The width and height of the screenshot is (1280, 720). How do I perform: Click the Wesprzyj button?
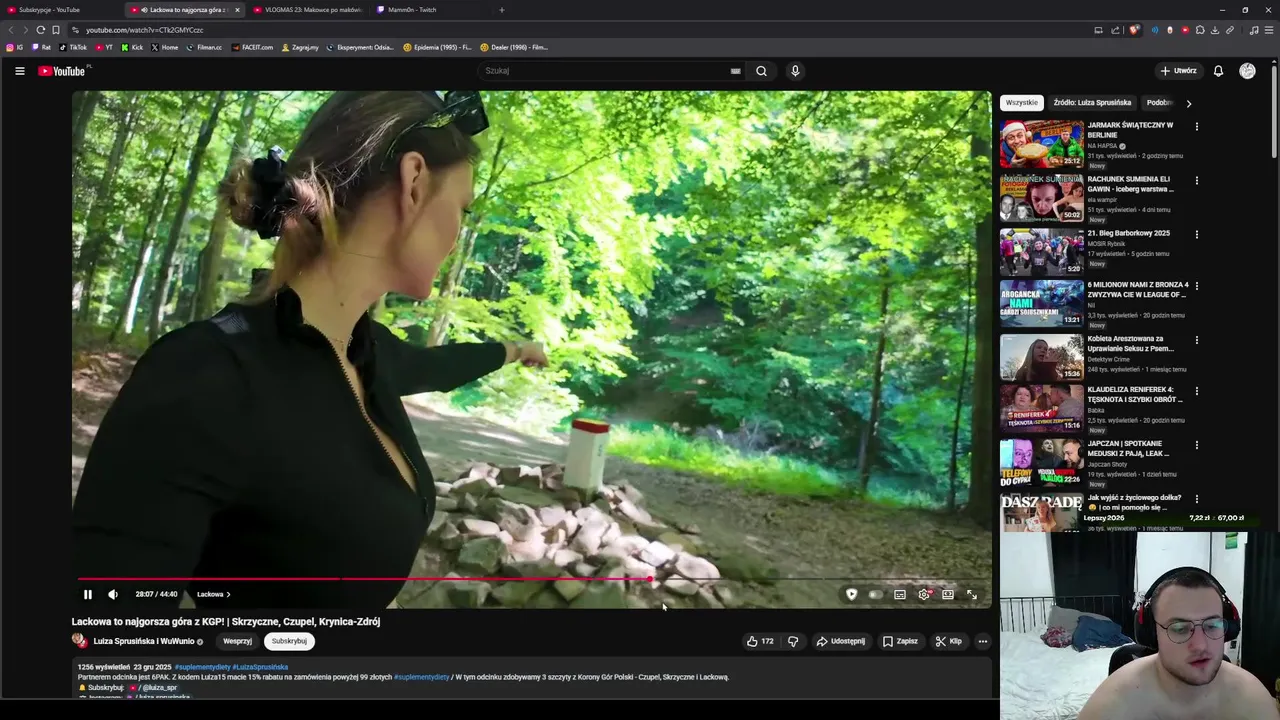click(x=237, y=641)
